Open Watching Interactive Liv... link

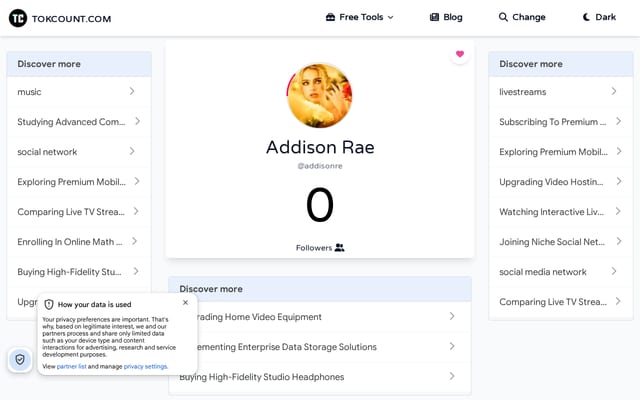(561, 212)
